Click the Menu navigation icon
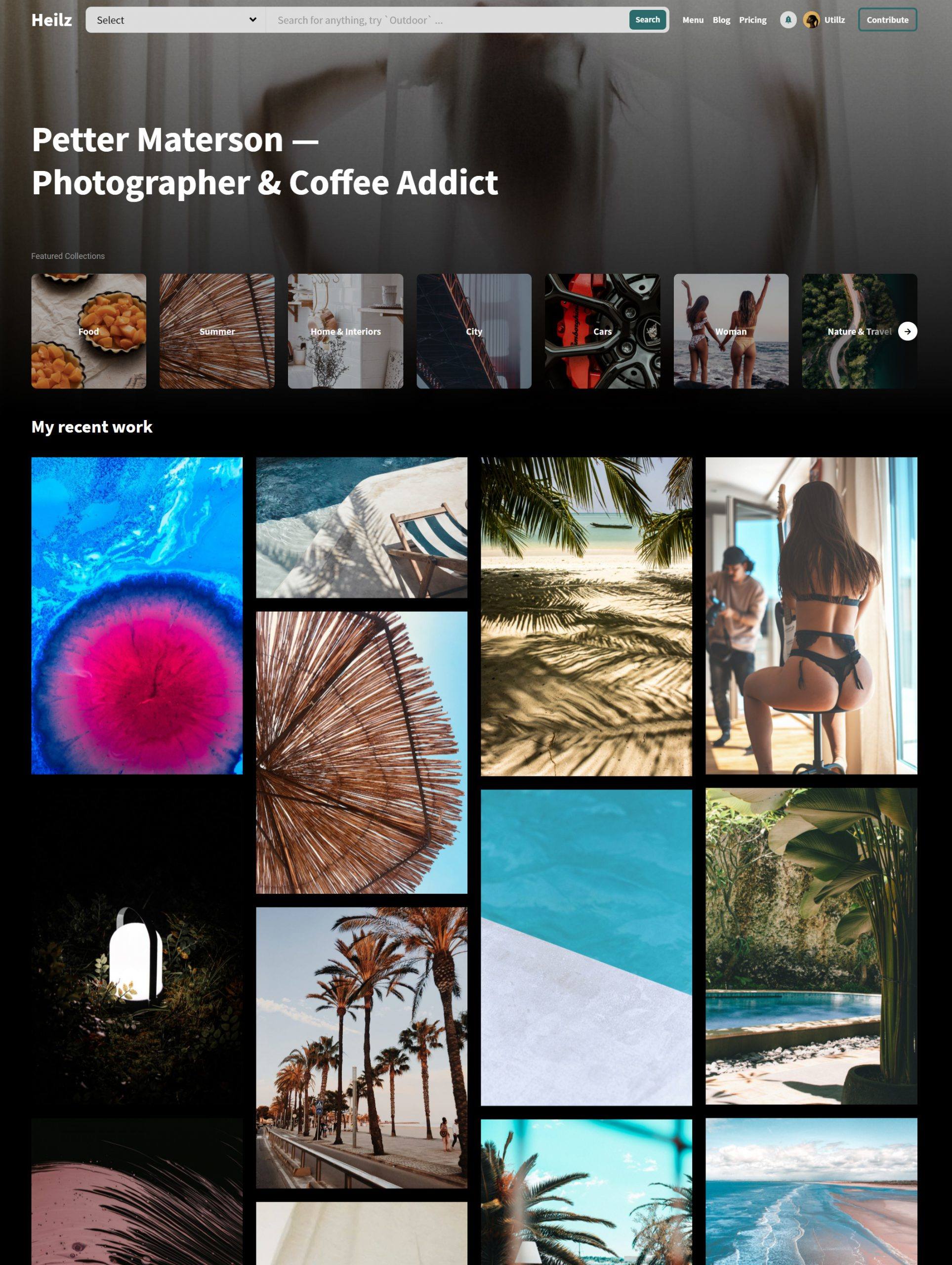The height and width of the screenshot is (1265, 952). (692, 20)
